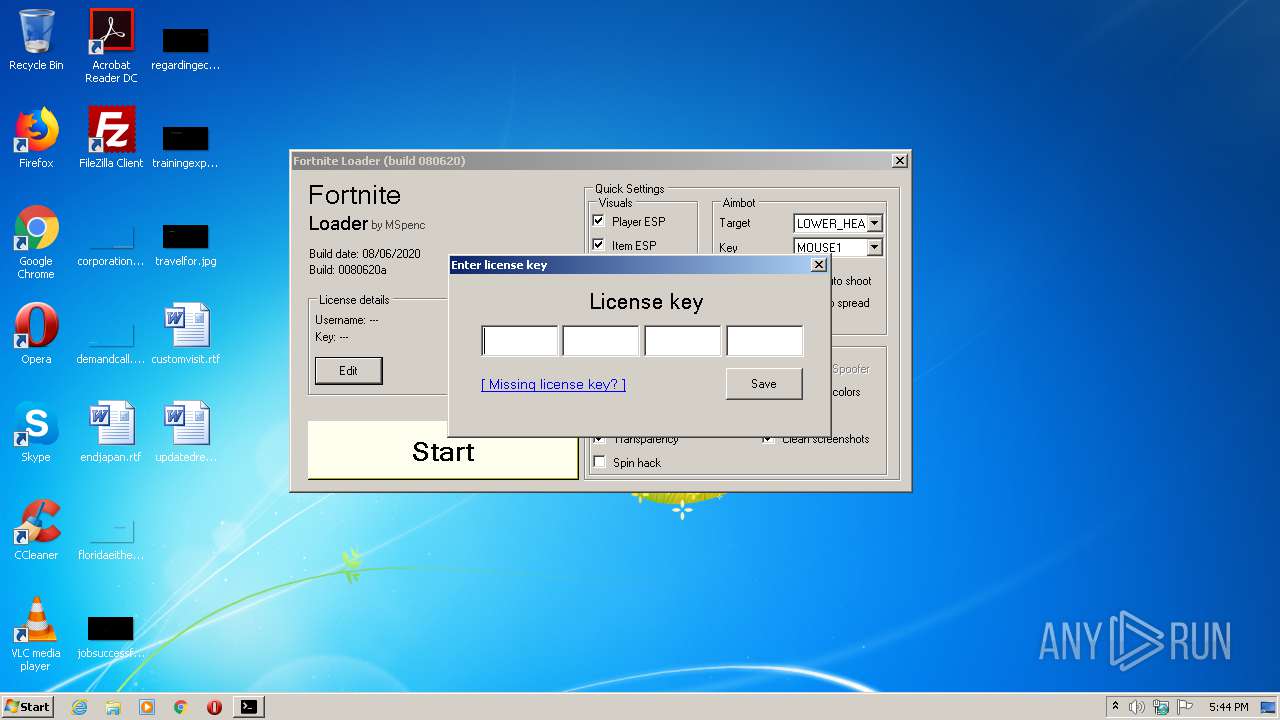
Task: Toggle the Player ESP checkbox
Action: click(x=599, y=221)
